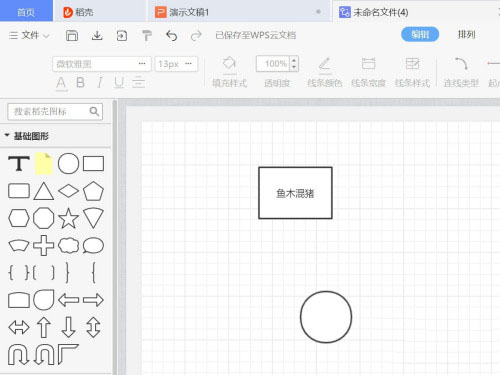Open the 线条宽度 line width dropdown

click(x=368, y=72)
